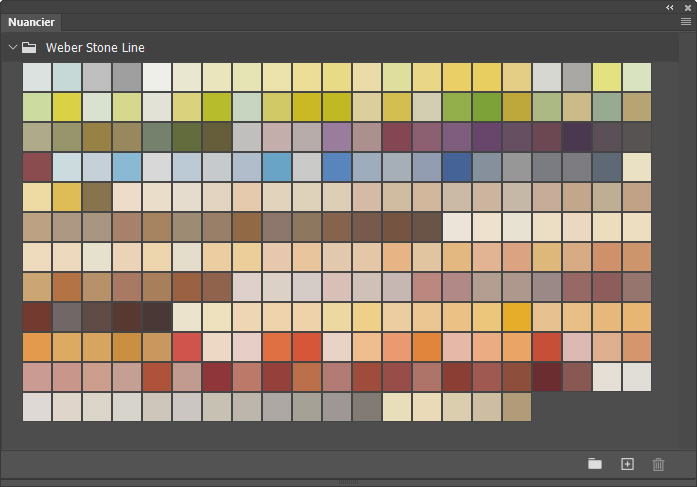Image resolution: width=697 pixels, height=487 pixels.
Task: Collapse panel with double-arrow icon
Action: (670, 8)
